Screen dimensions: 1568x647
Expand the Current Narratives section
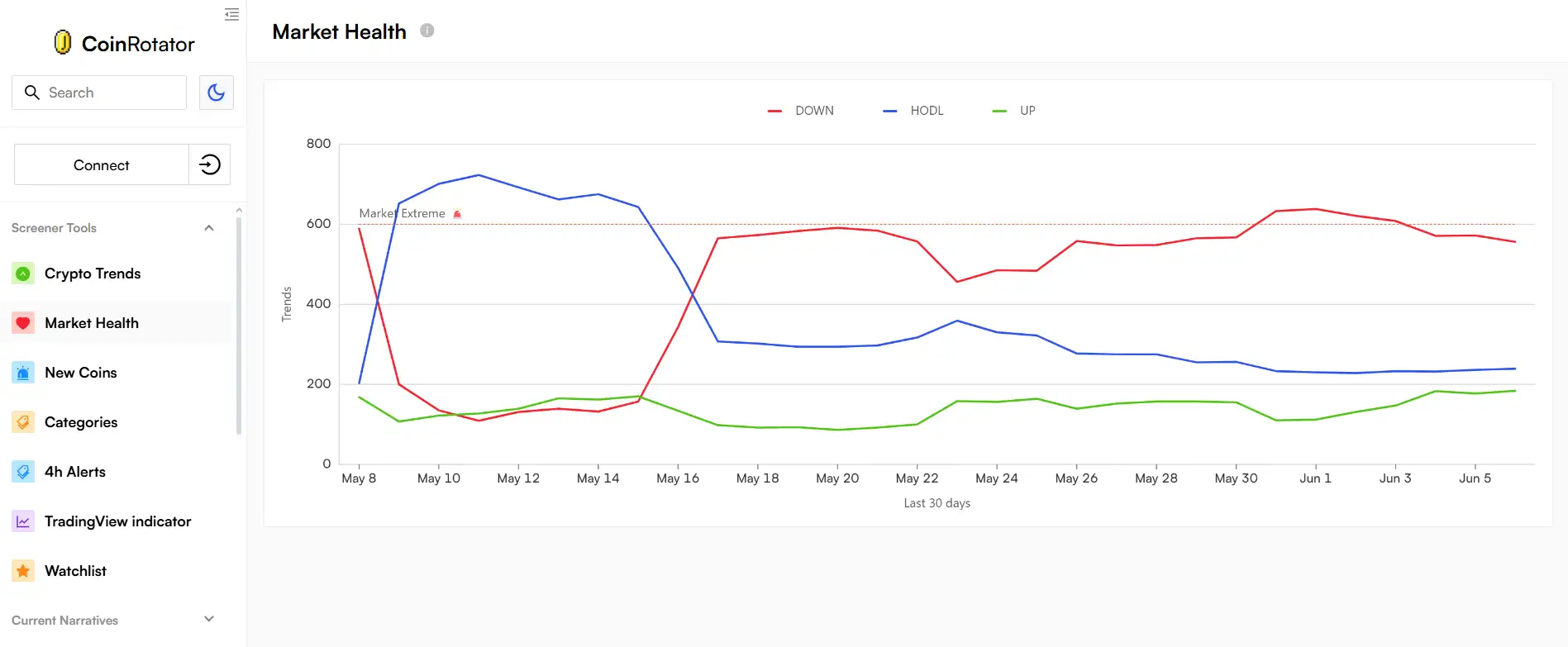pos(209,619)
